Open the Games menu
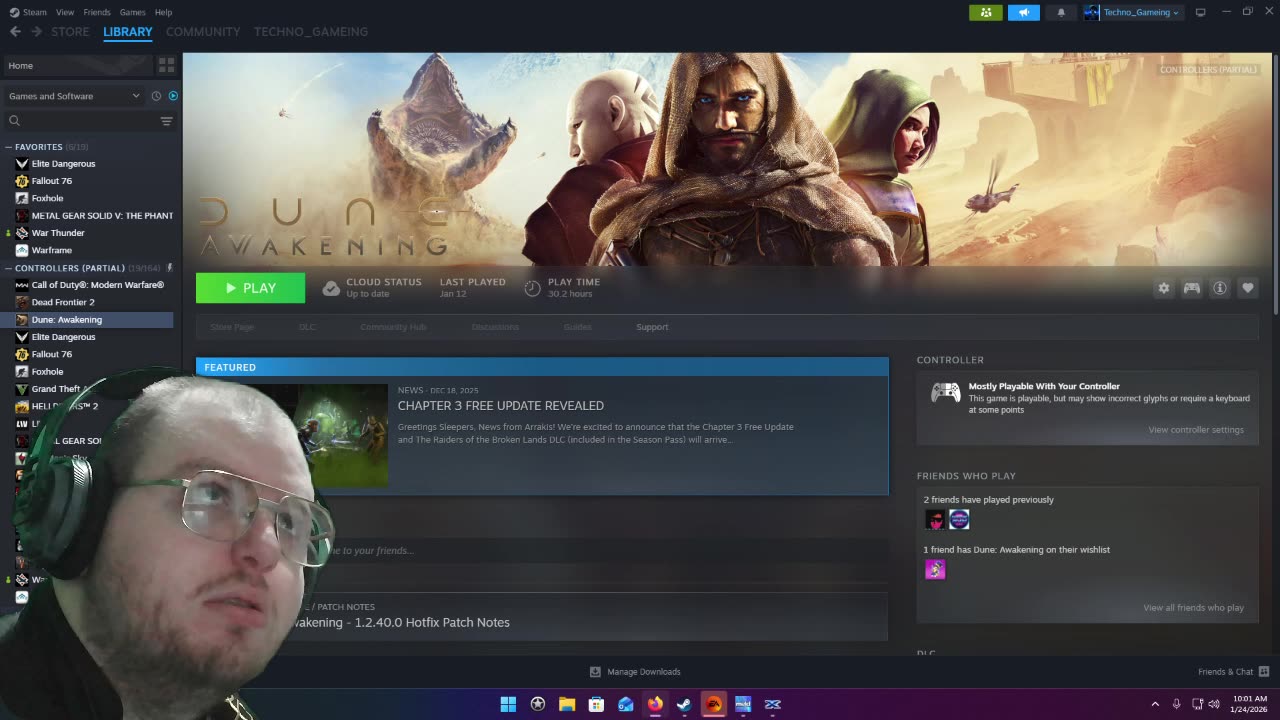1280x720 pixels. coord(132,12)
